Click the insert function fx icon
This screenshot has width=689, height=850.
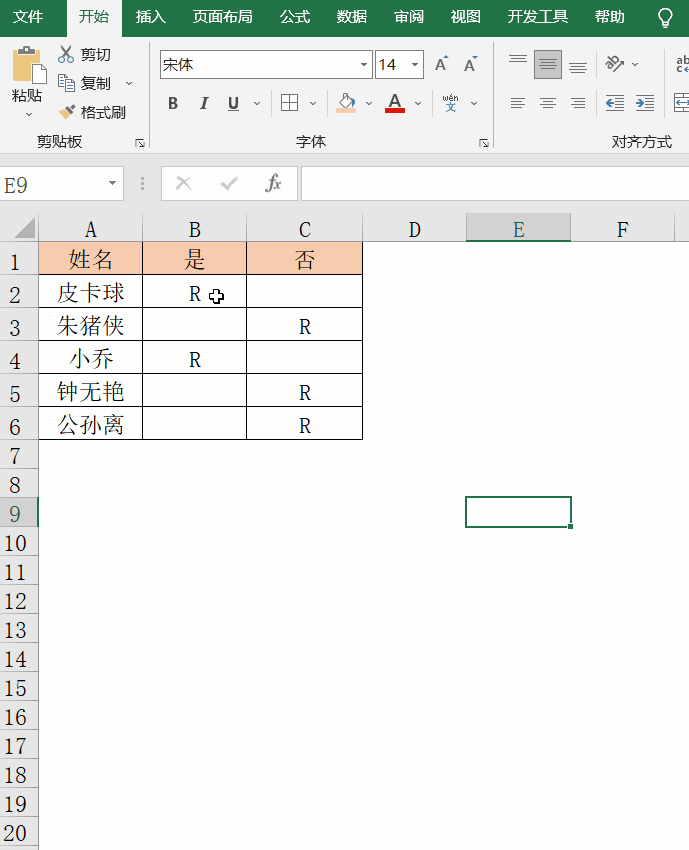pyautogui.click(x=273, y=183)
